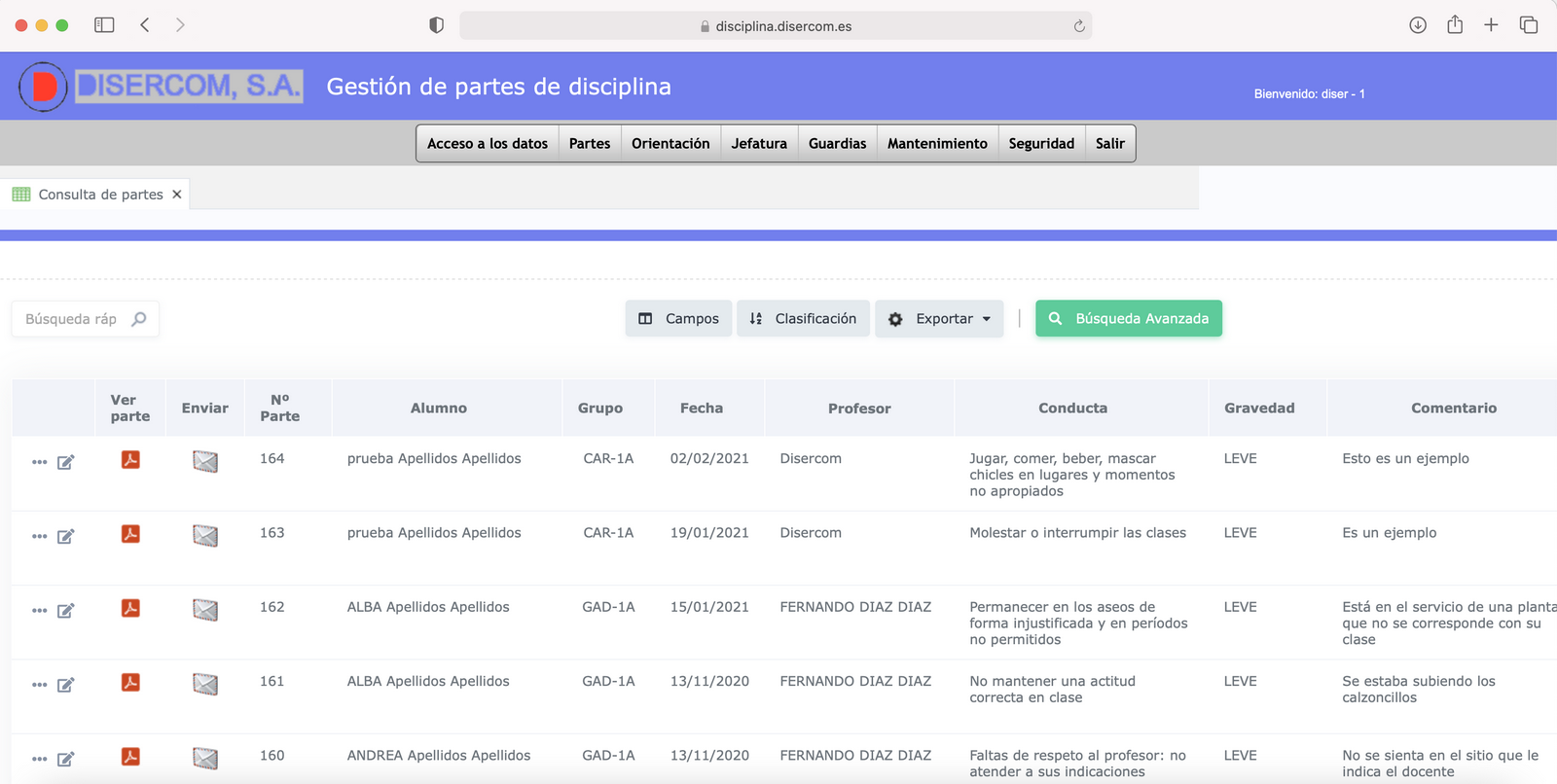Viewport: 1557px width, 784px height.
Task: Click envelope icon for parte 164
Action: (205, 461)
